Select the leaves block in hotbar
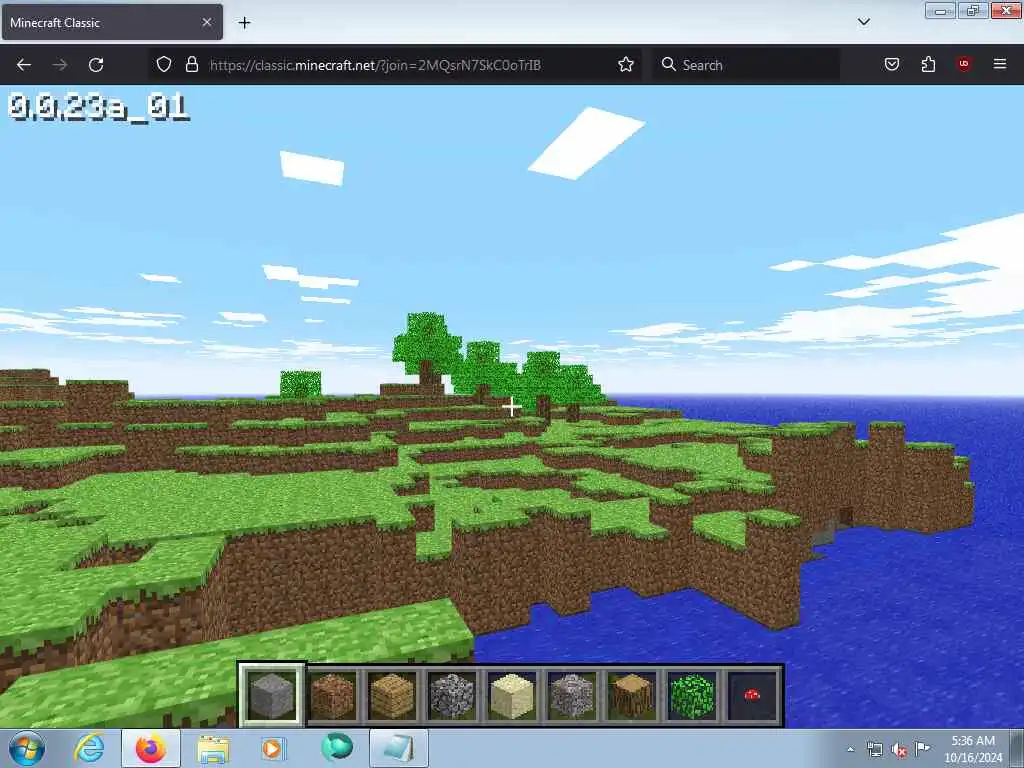This screenshot has width=1024, height=768. [x=692, y=696]
